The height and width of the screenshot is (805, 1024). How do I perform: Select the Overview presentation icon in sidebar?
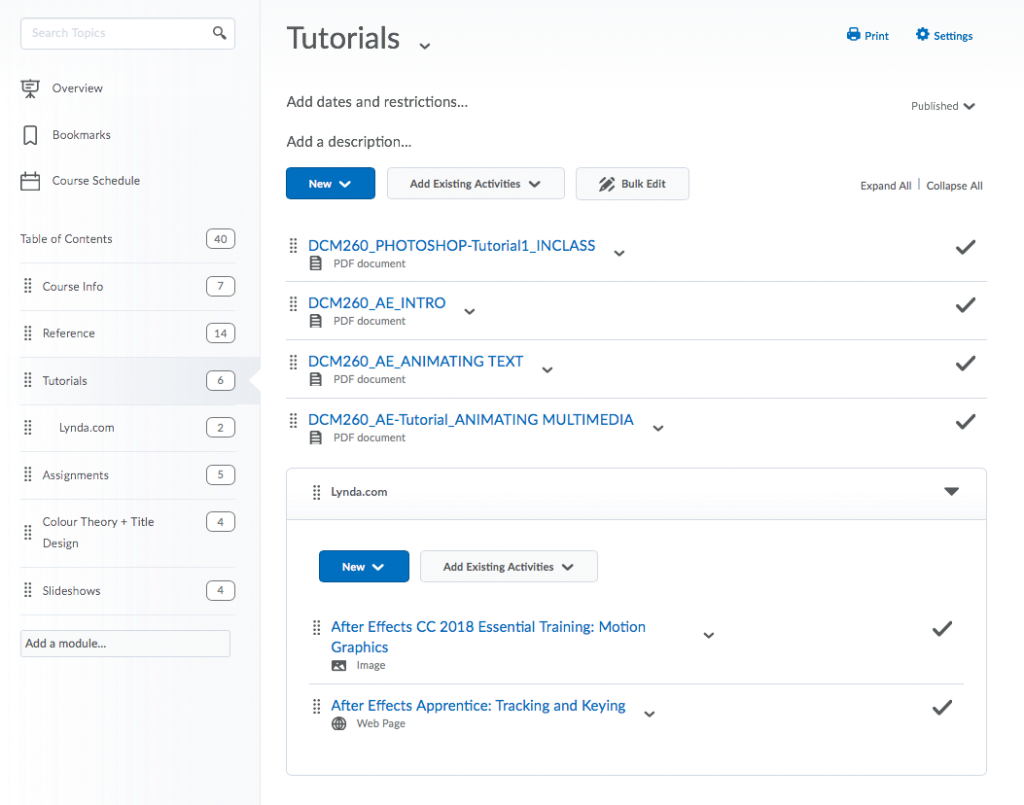[x=30, y=87]
